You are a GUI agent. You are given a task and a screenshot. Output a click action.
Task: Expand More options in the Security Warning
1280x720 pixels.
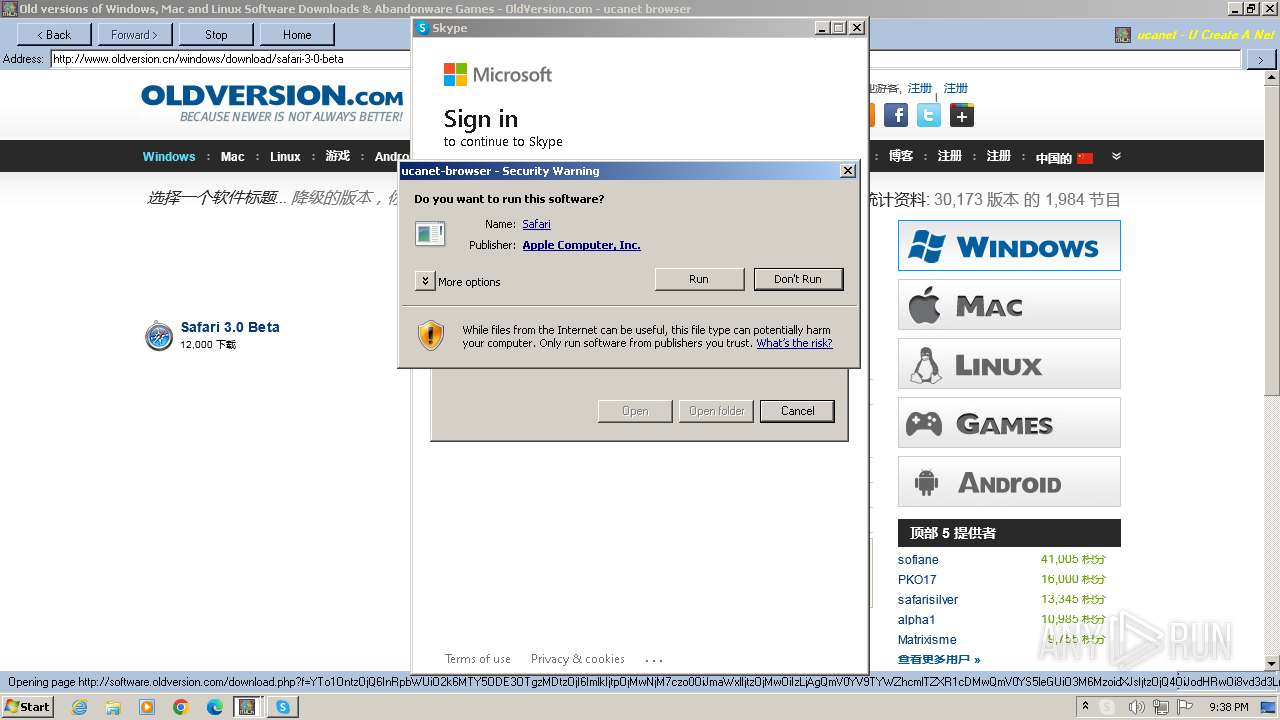click(x=425, y=281)
